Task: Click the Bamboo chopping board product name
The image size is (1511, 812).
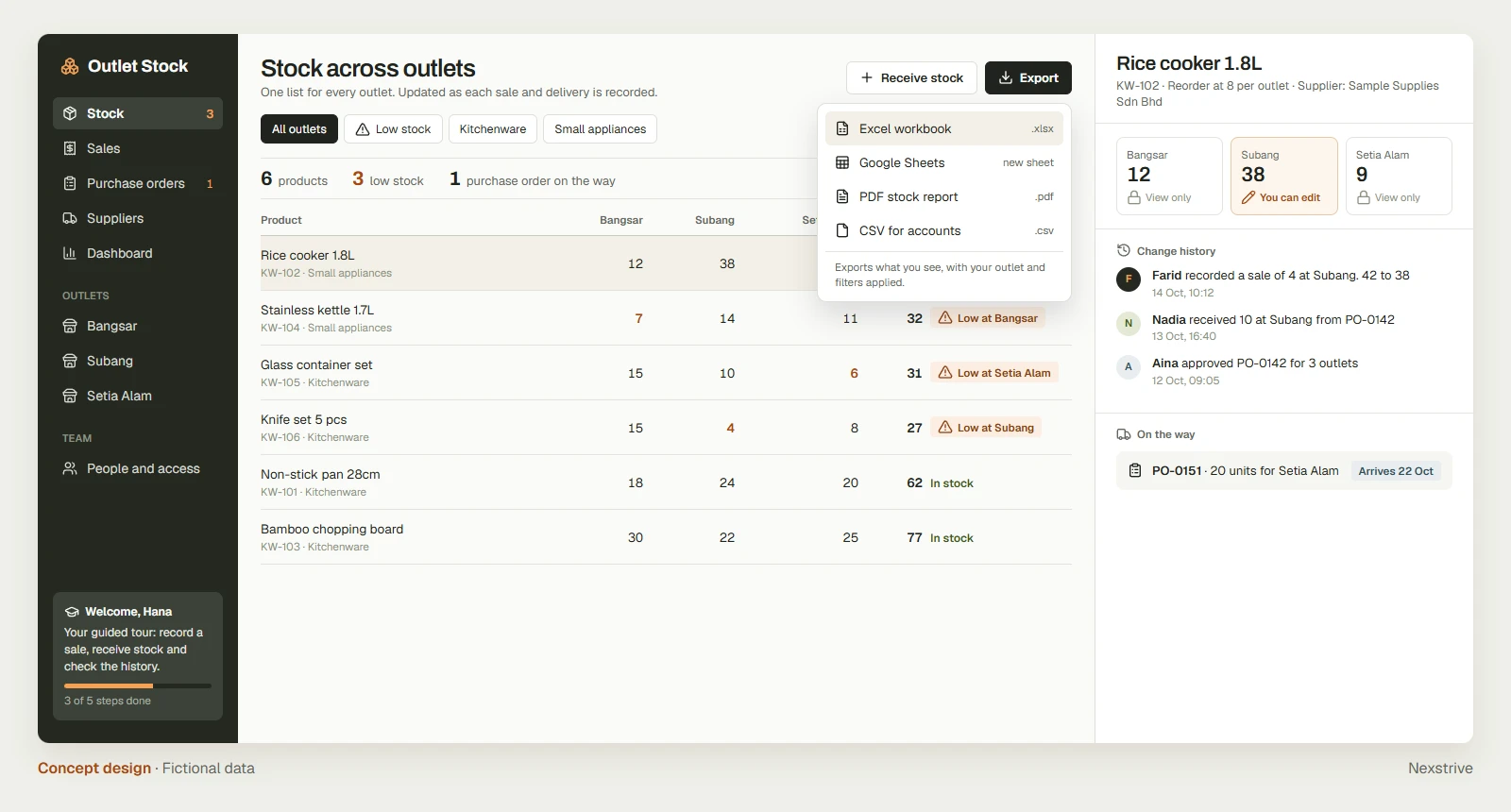Action: 331,529
